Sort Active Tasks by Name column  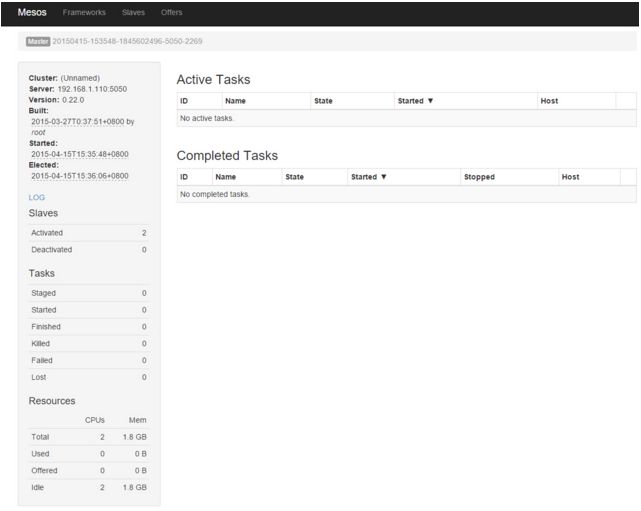click(x=235, y=101)
